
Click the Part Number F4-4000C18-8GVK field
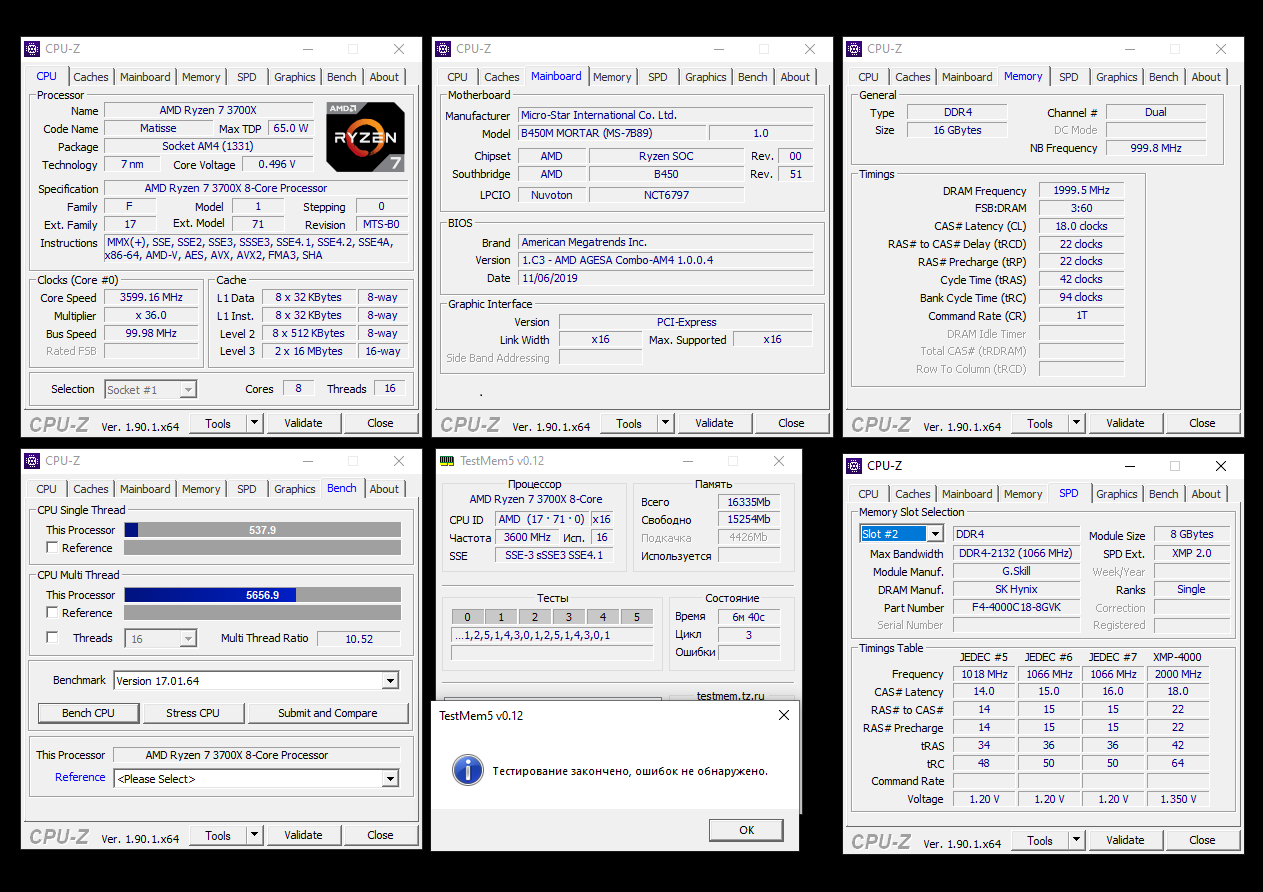[x=1016, y=608]
